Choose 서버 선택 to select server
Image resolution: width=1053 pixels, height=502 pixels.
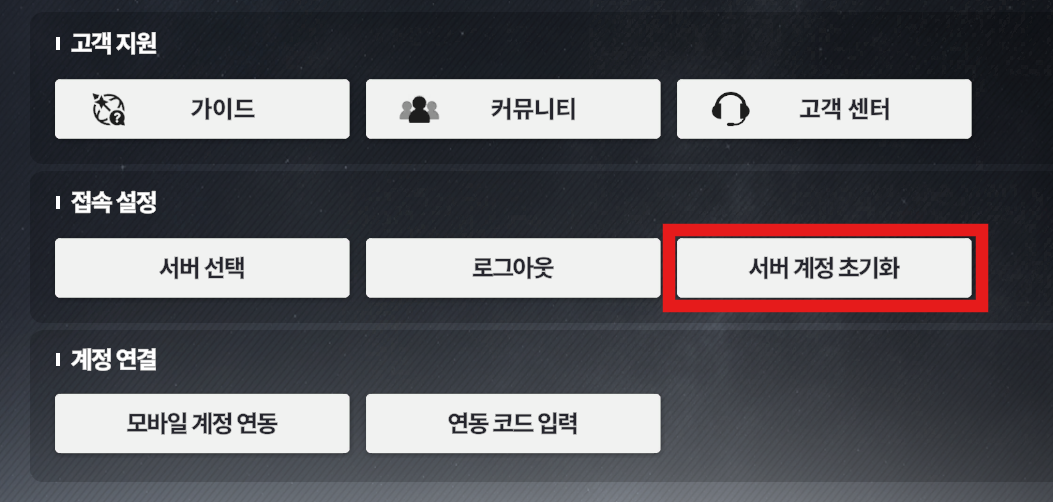coord(202,268)
